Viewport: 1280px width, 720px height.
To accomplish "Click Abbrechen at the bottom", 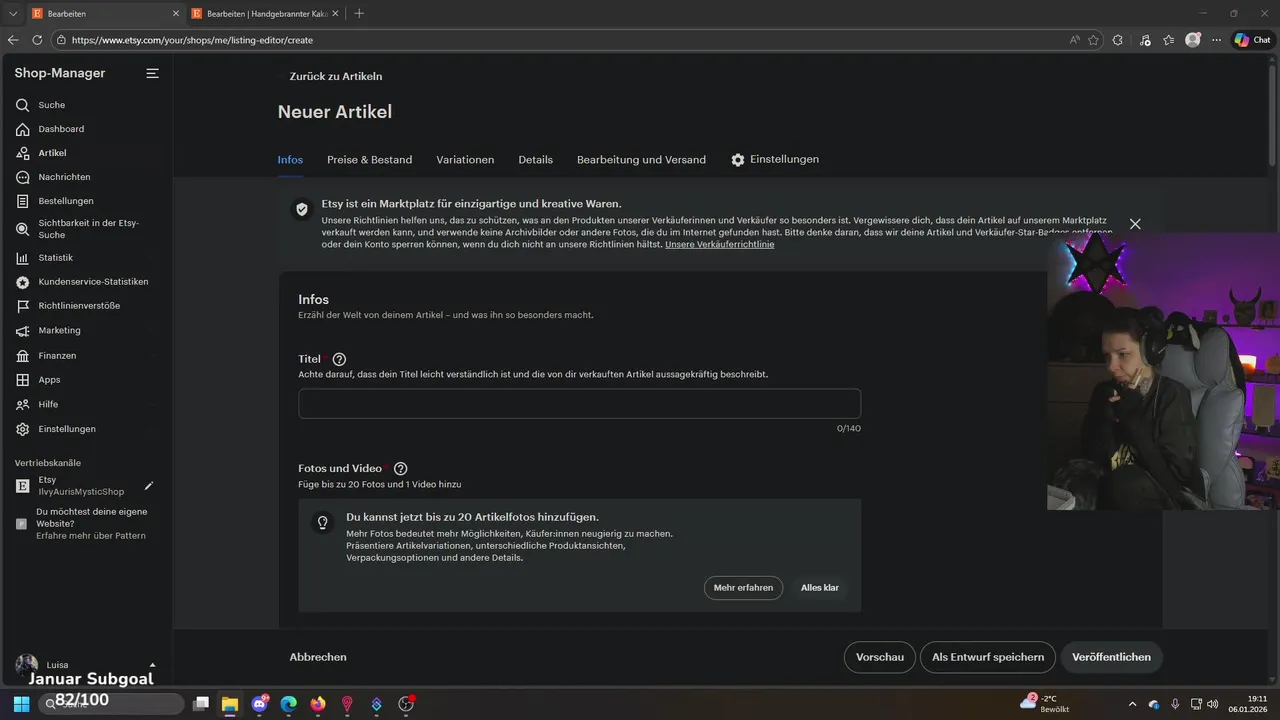I will tap(318, 657).
